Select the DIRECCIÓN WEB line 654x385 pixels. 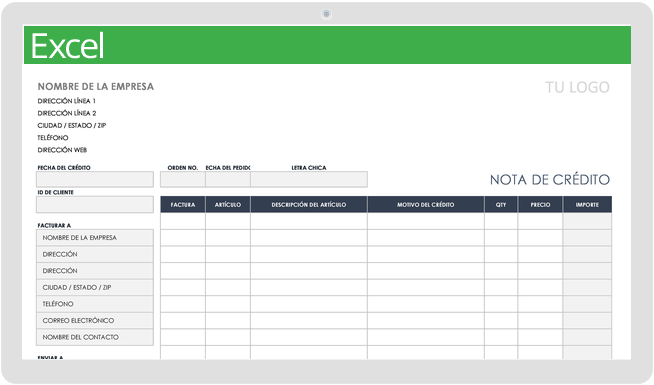click(62, 150)
